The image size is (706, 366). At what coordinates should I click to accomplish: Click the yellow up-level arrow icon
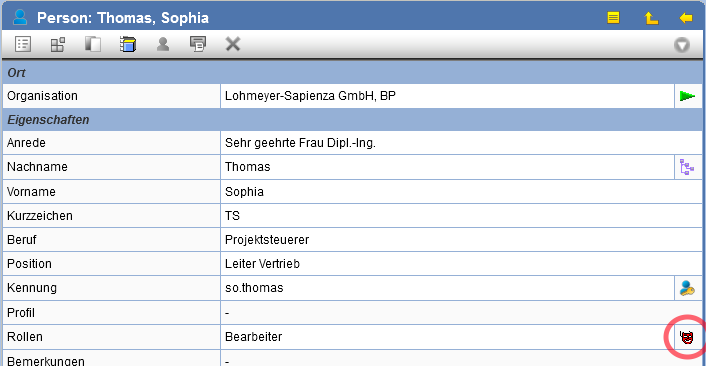click(x=651, y=18)
